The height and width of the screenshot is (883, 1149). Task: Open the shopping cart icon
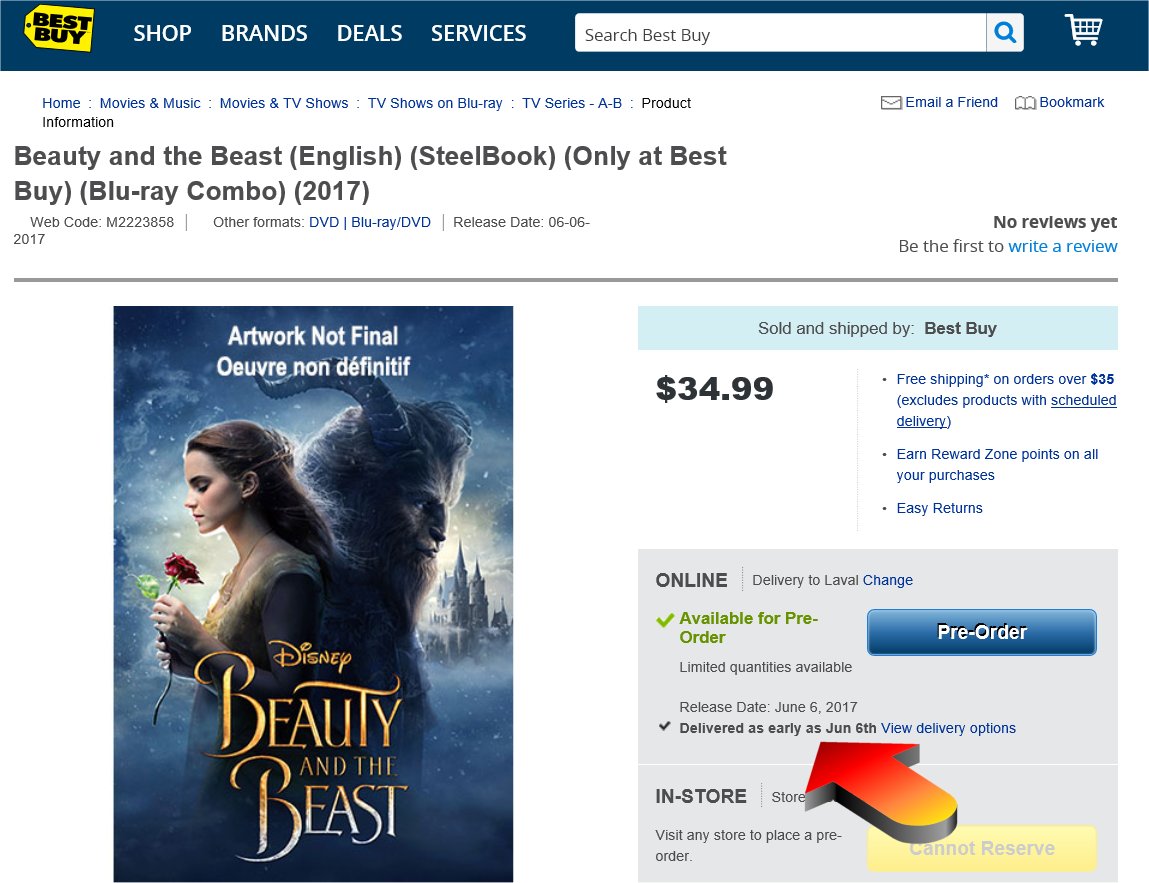coord(1083,30)
